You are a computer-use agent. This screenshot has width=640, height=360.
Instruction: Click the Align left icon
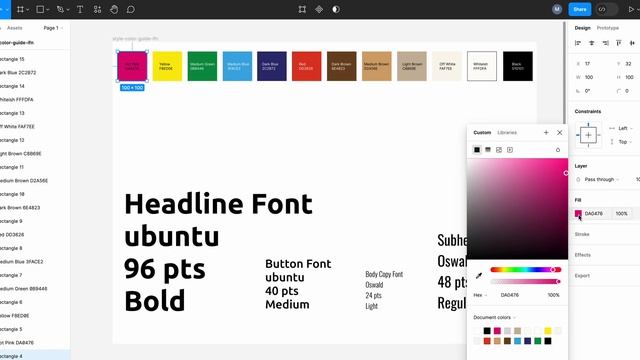pos(578,43)
